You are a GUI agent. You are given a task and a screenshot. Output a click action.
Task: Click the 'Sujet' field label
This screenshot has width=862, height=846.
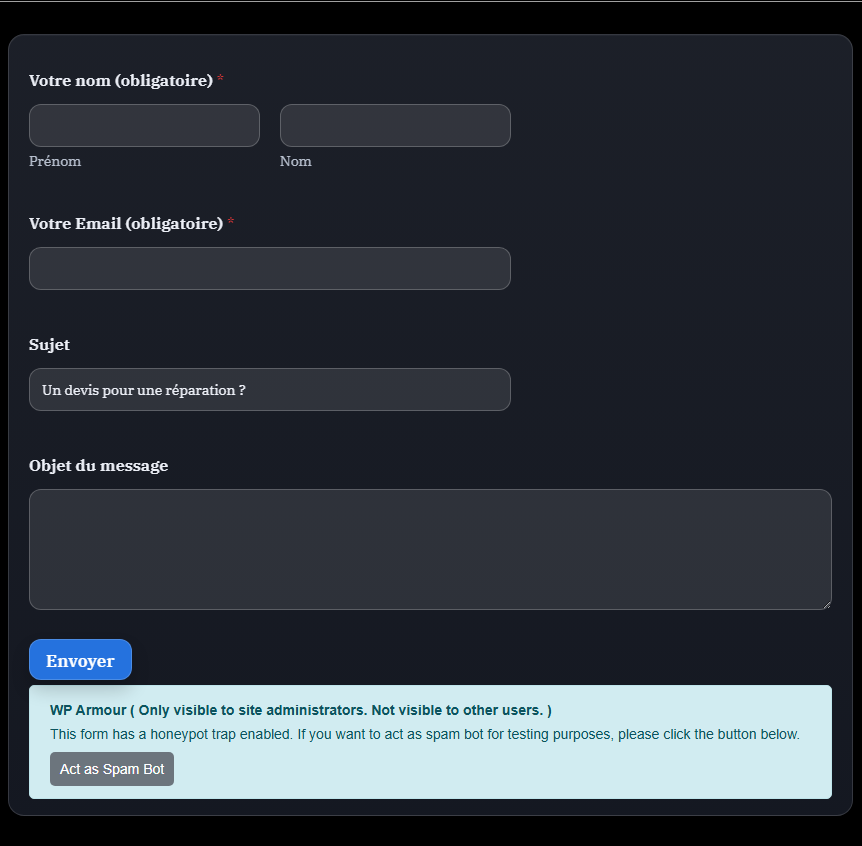tap(49, 344)
